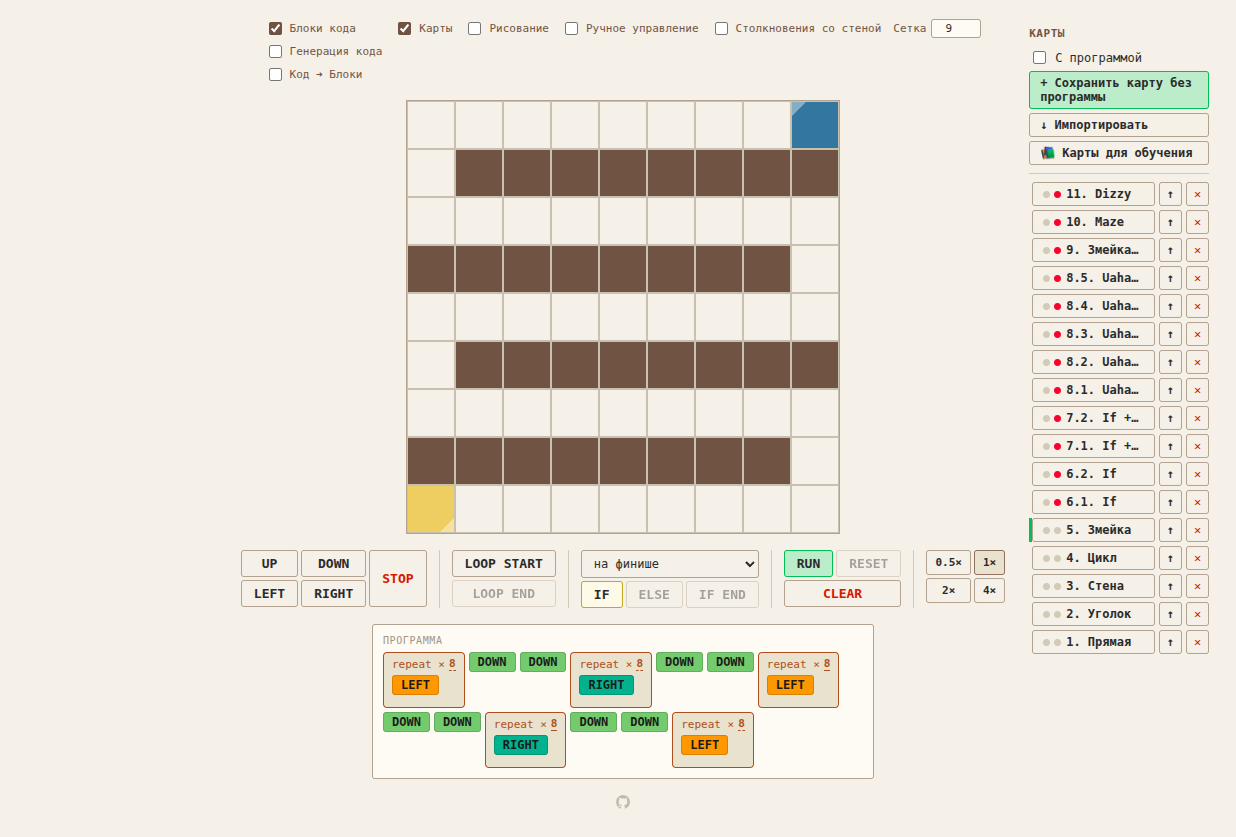
Task: Click the Импортировать button
Action: (x=1119, y=125)
